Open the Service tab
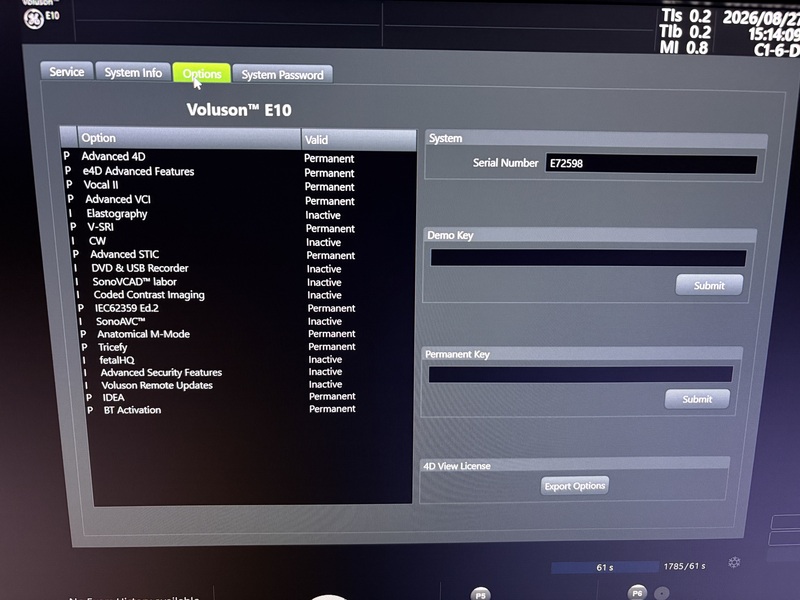The width and height of the screenshot is (800, 600). click(x=66, y=71)
